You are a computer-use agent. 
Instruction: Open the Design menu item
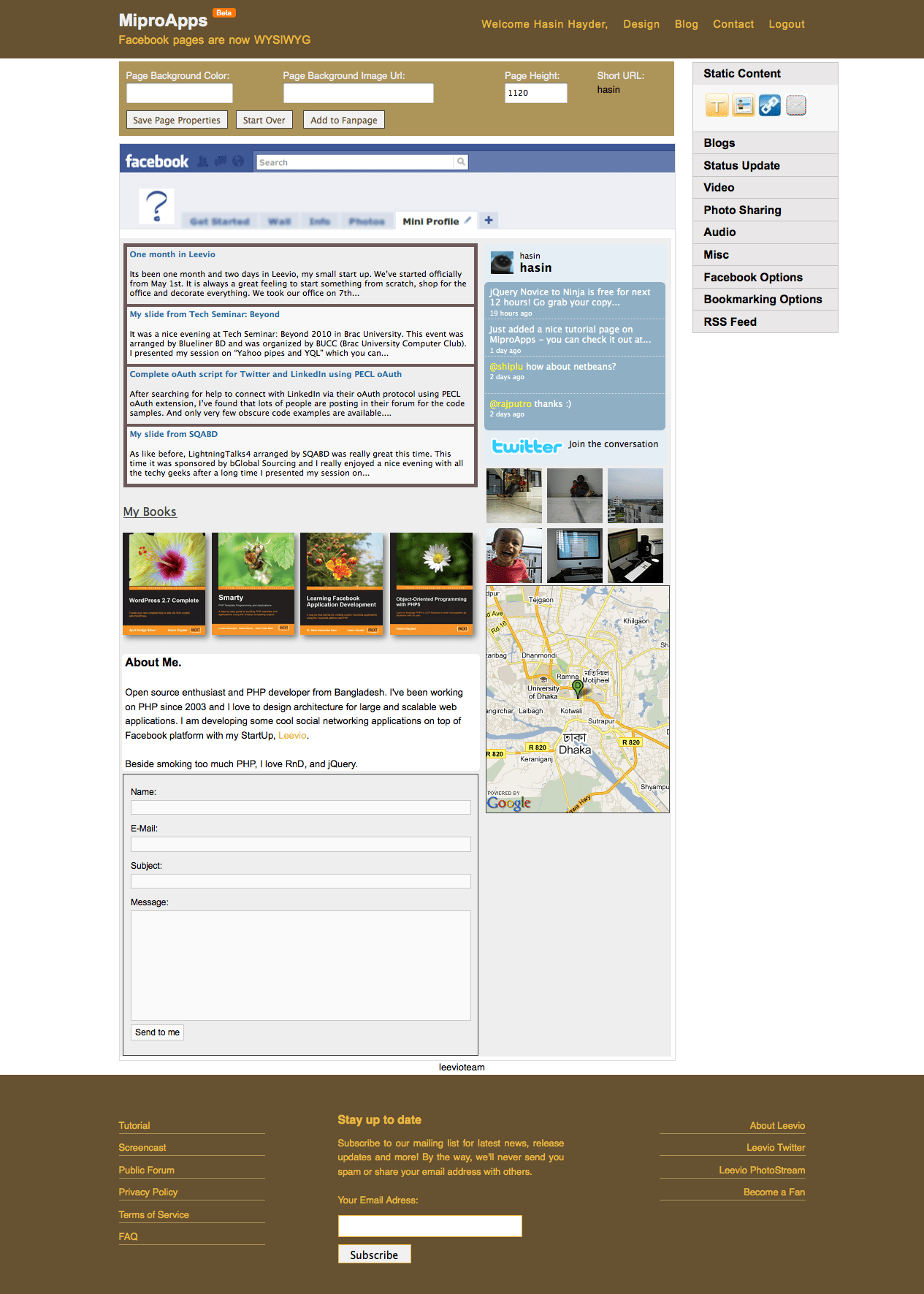(x=641, y=24)
